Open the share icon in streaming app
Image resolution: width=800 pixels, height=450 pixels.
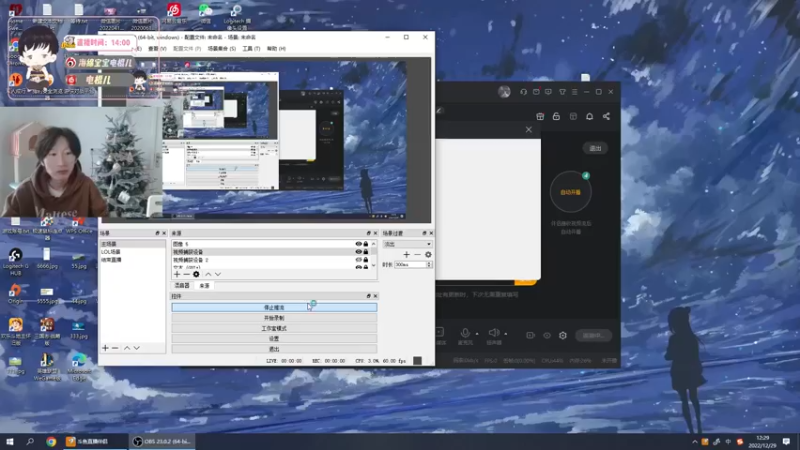point(606,116)
